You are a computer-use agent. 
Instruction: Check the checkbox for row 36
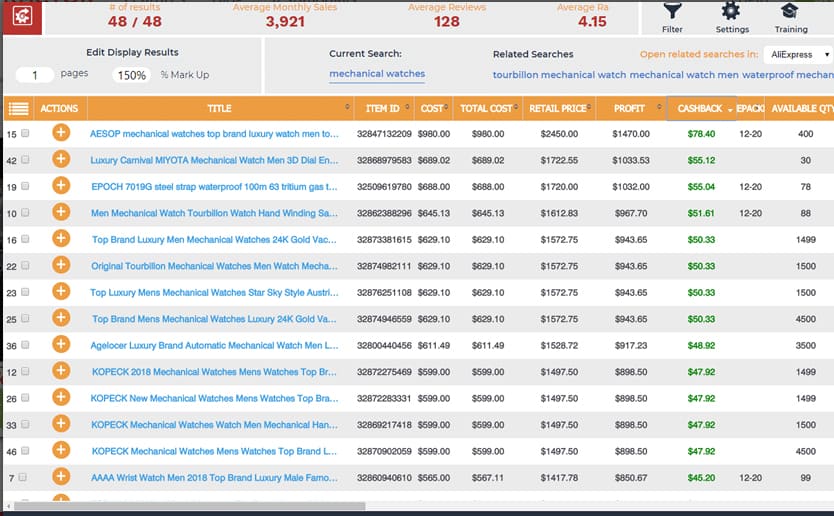[x=25, y=345]
